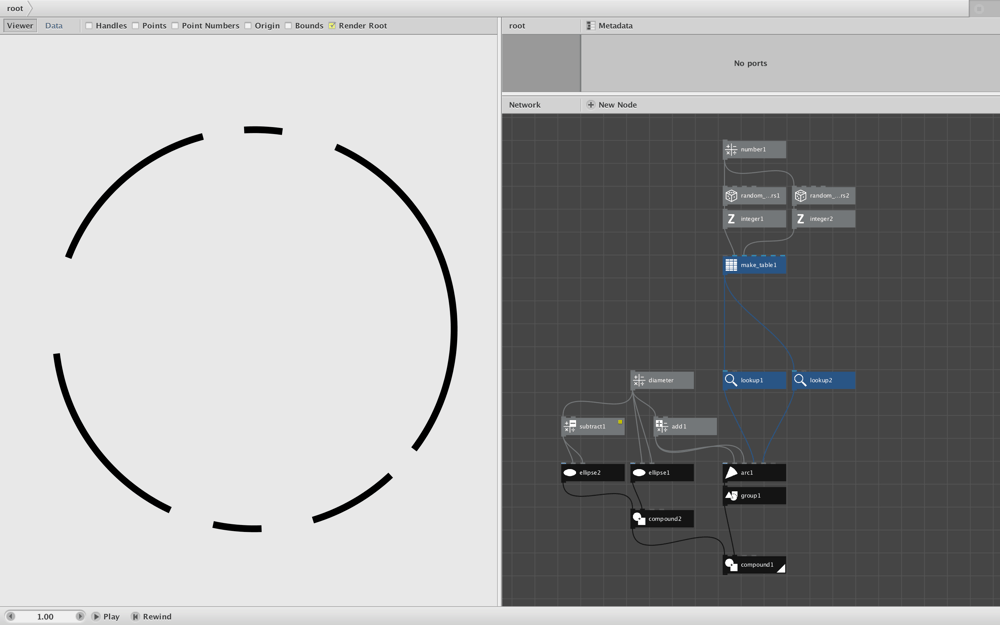Toggle the Bounds checkbox
The width and height of the screenshot is (1000, 625).
pyautogui.click(x=288, y=26)
